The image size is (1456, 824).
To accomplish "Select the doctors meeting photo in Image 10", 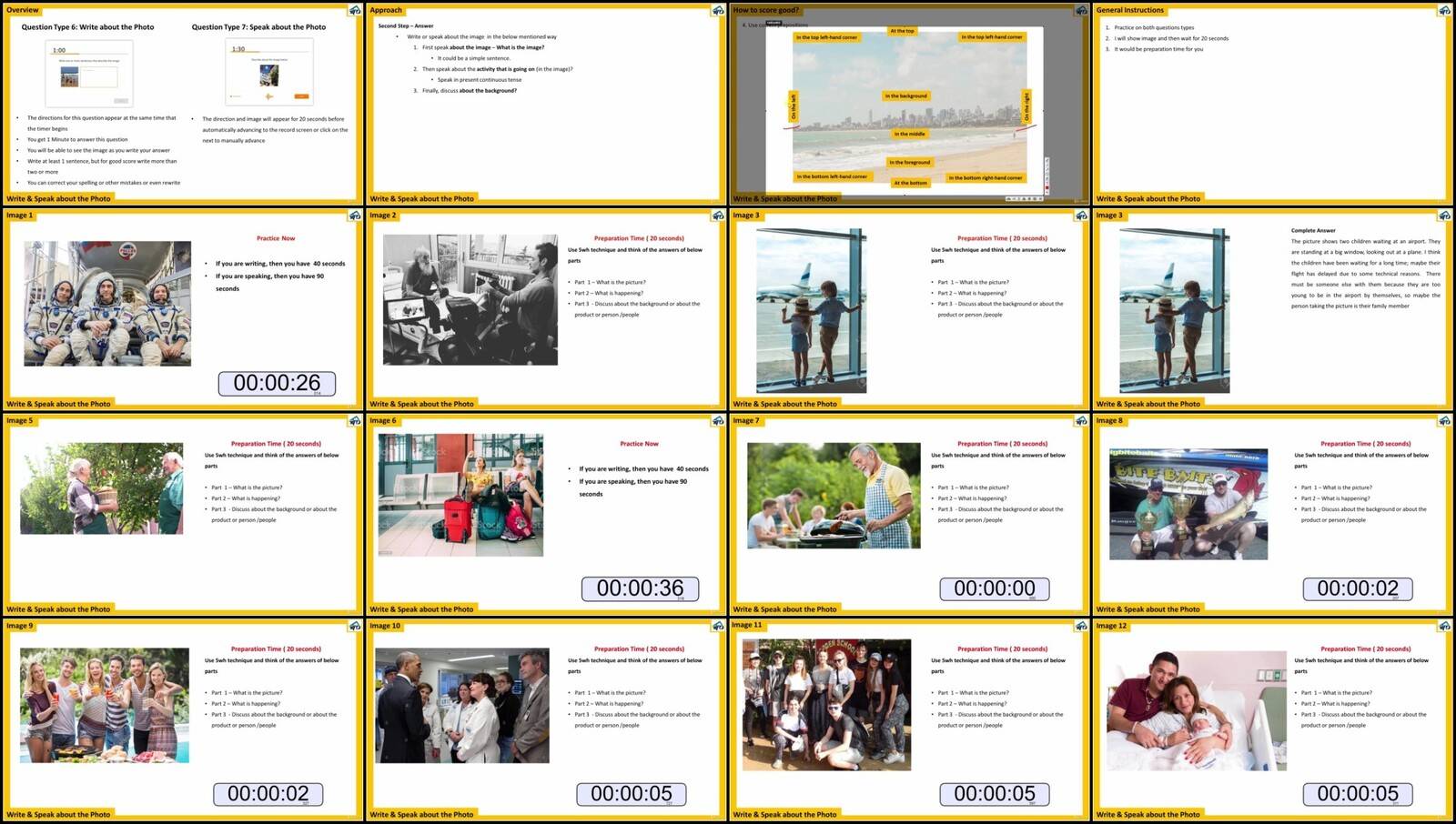I will (462, 706).
